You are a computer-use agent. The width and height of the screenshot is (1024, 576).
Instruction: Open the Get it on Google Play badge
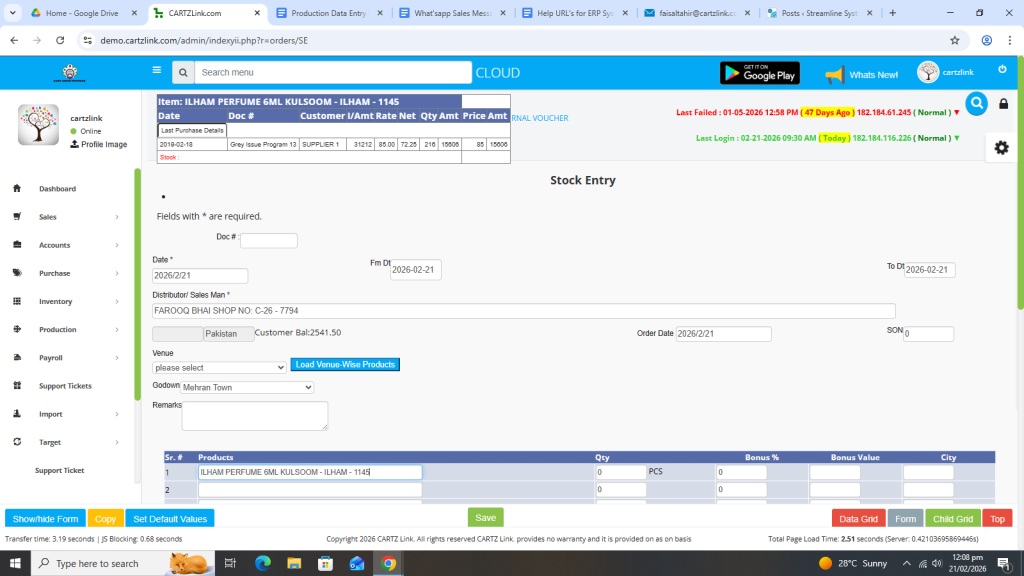point(760,73)
